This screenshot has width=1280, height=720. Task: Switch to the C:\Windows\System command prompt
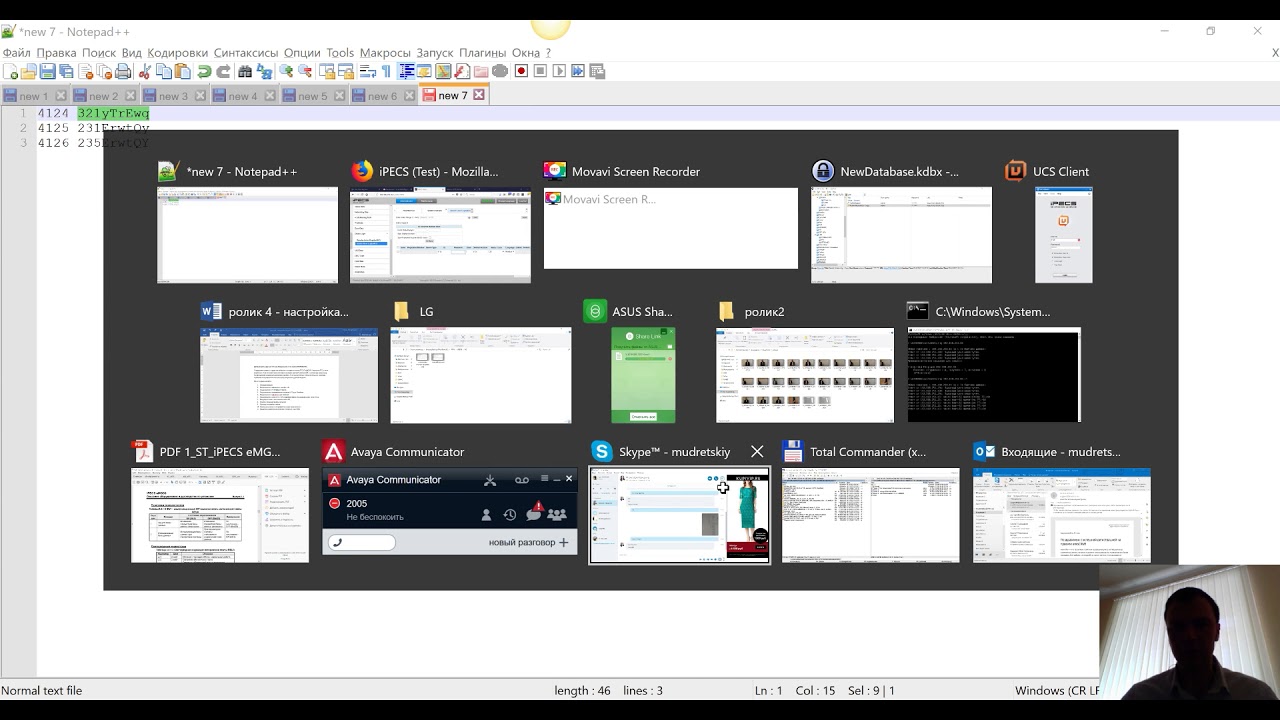coord(994,375)
